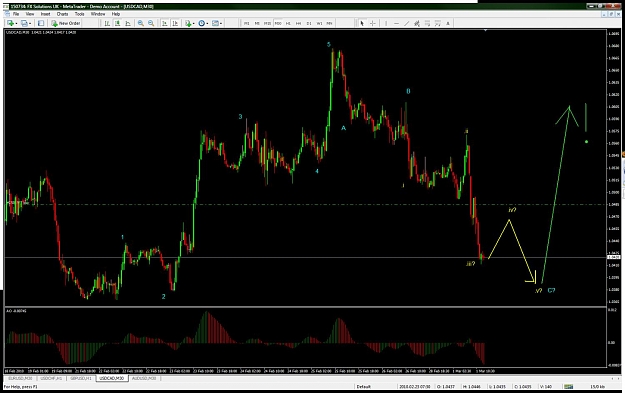Click the New Order button

pyautogui.click(x=66, y=24)
